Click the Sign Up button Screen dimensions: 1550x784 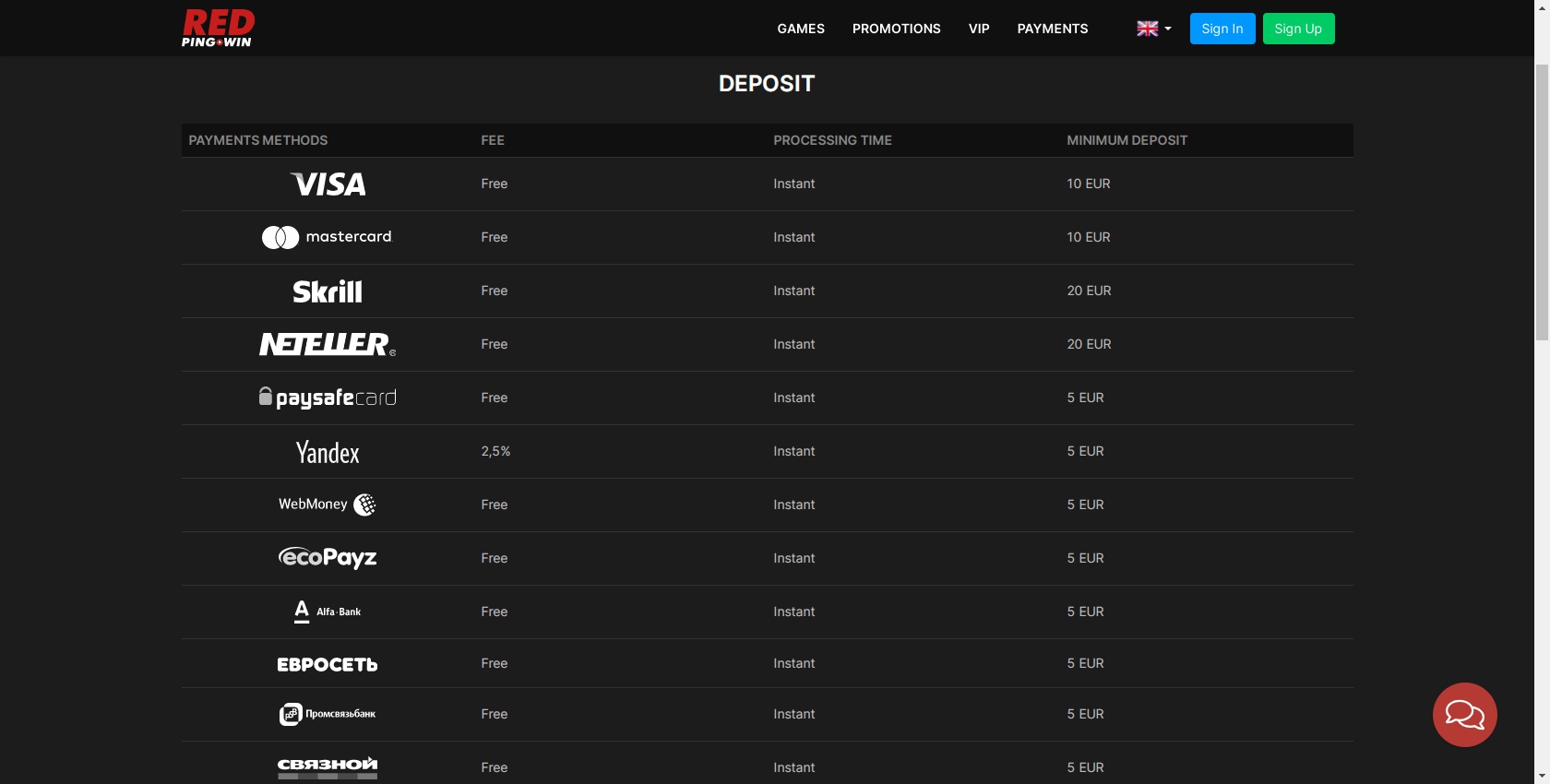click(1298, 29)
